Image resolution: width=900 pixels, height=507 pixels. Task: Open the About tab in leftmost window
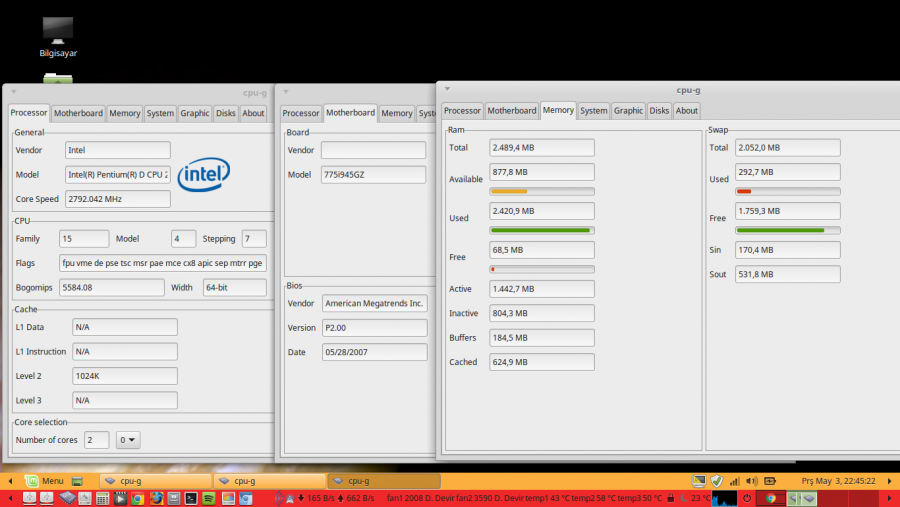coord(253,113)
